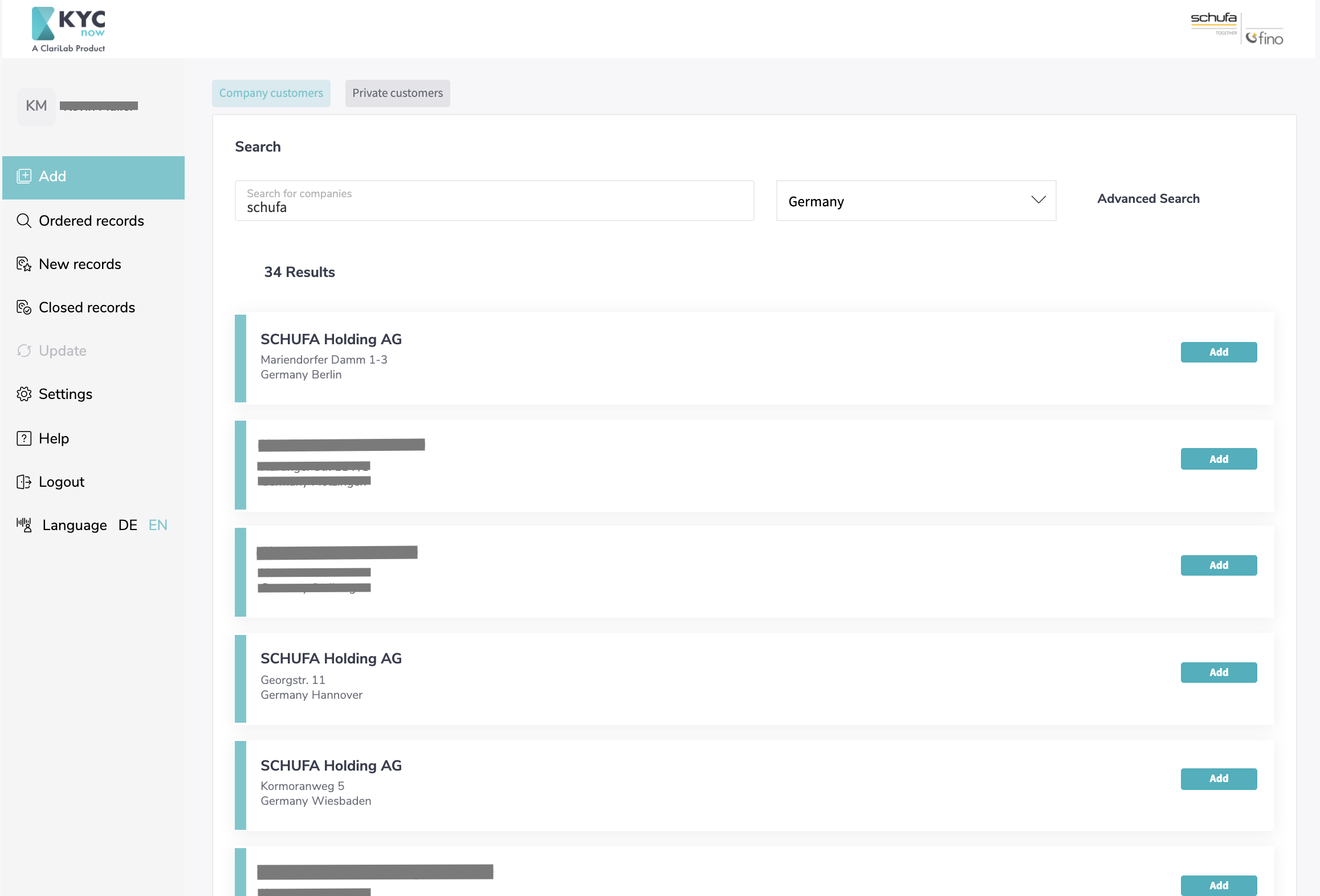Image resolution: width=1320 pixels, height=896 pixels.
Task: Add the first redacted company result
Action: 1219,459
